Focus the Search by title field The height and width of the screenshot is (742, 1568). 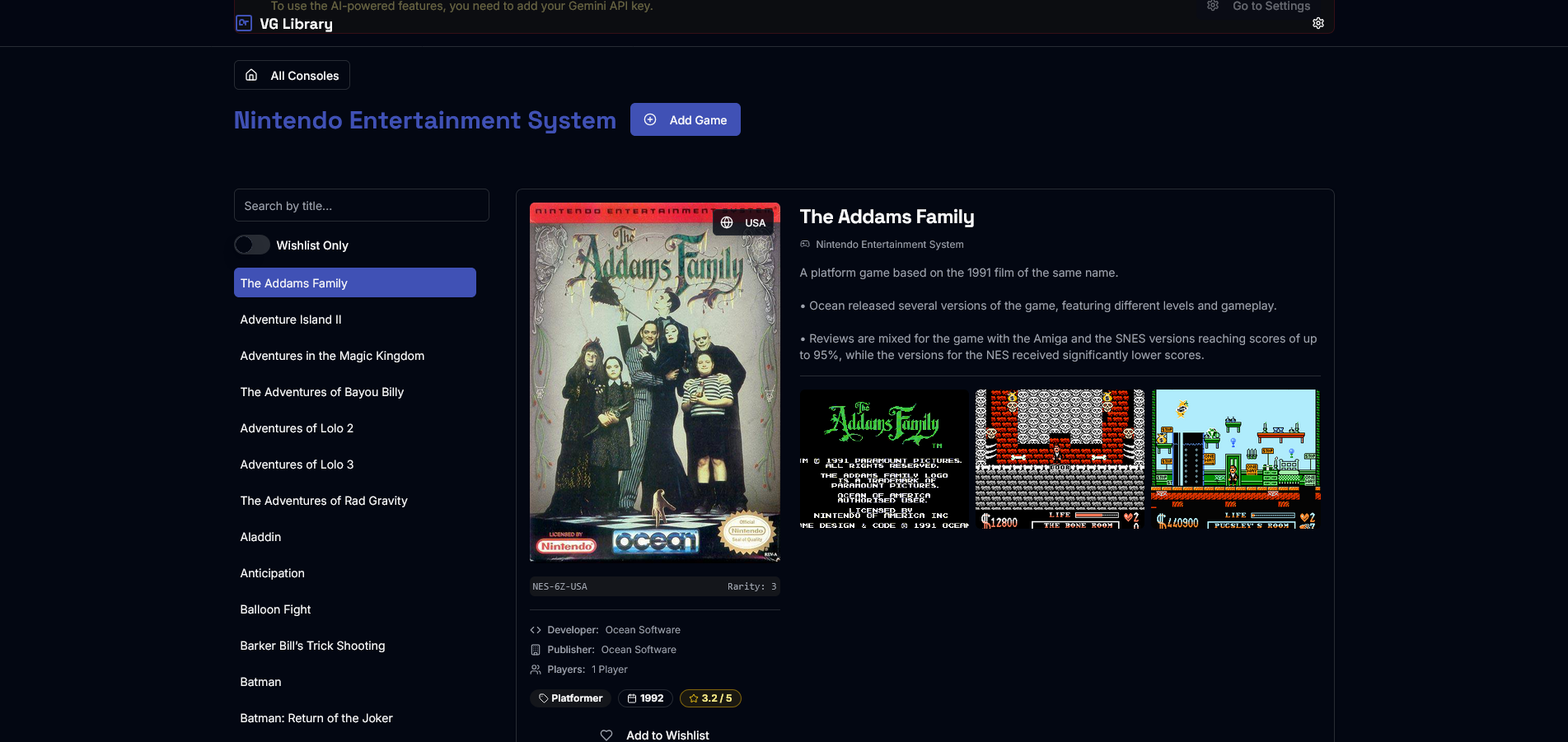362,205
